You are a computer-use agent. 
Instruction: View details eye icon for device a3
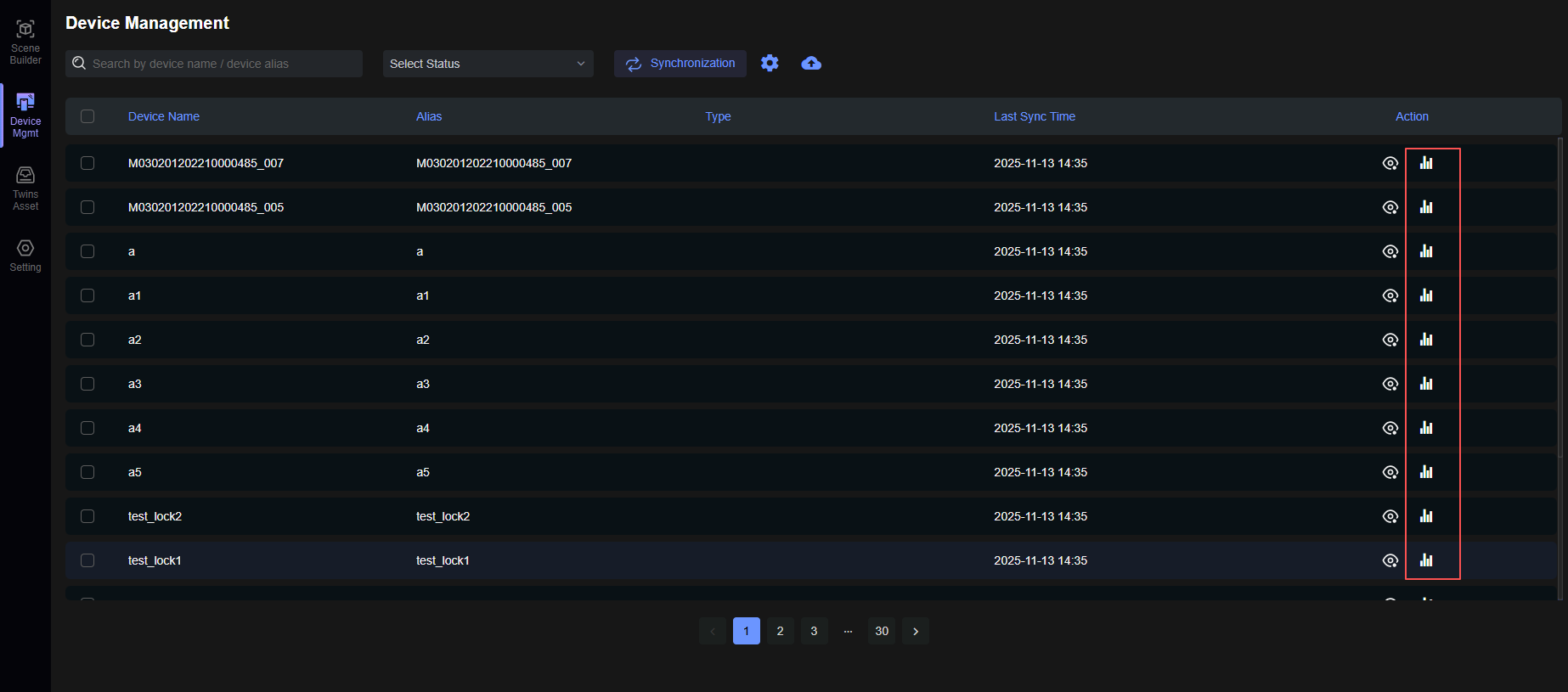coord(1390,384)
